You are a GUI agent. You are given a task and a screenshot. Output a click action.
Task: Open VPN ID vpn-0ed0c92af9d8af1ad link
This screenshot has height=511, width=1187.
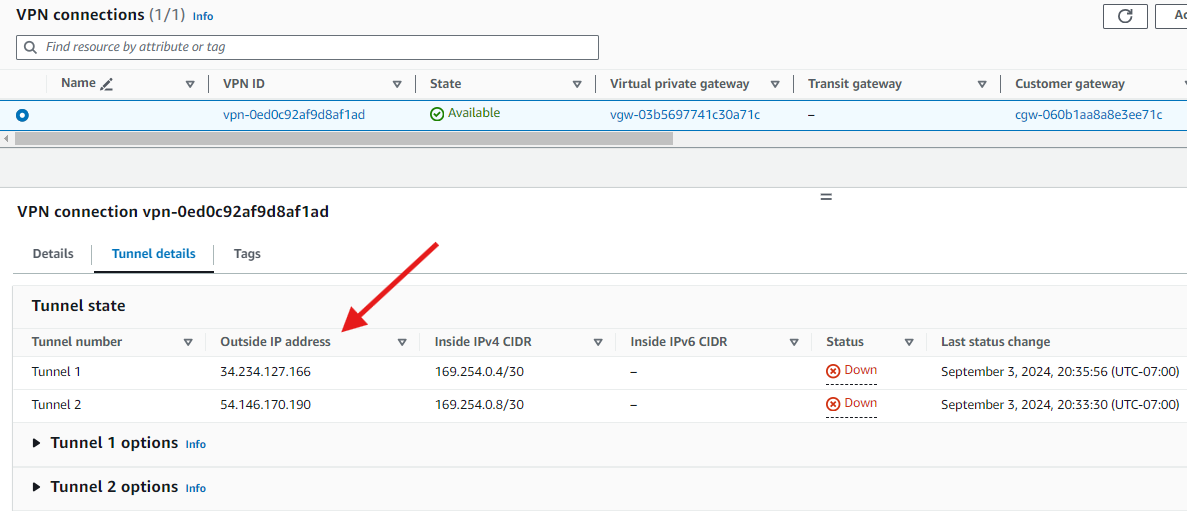[x=294, y=115]
